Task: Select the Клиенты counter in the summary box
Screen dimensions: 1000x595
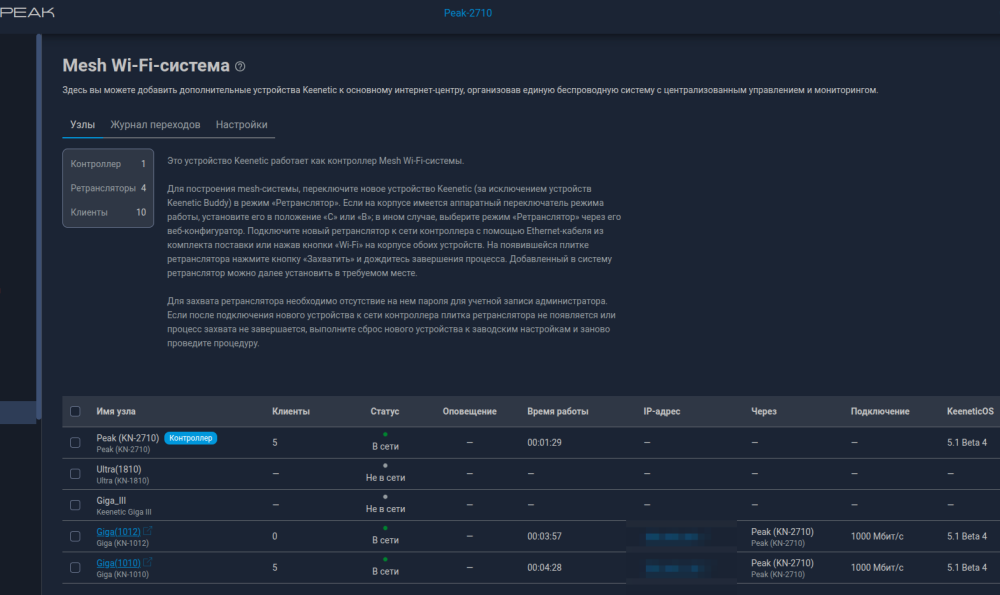Action: (108, 212)
